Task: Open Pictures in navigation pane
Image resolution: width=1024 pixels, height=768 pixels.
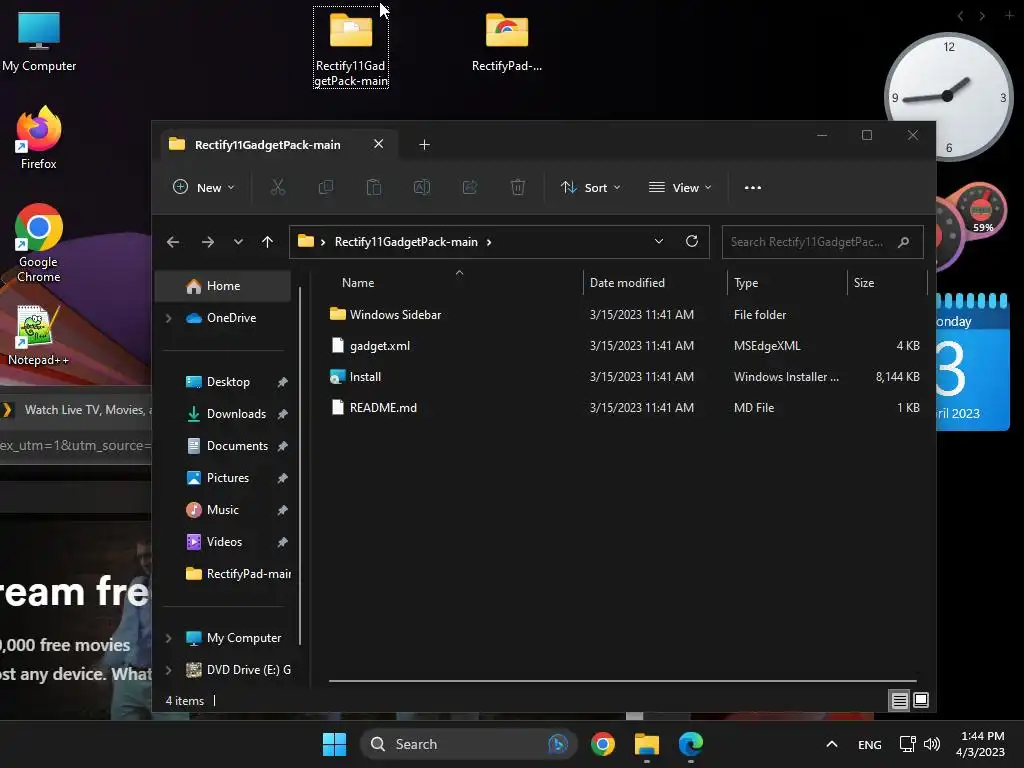Action: (225, 478)
